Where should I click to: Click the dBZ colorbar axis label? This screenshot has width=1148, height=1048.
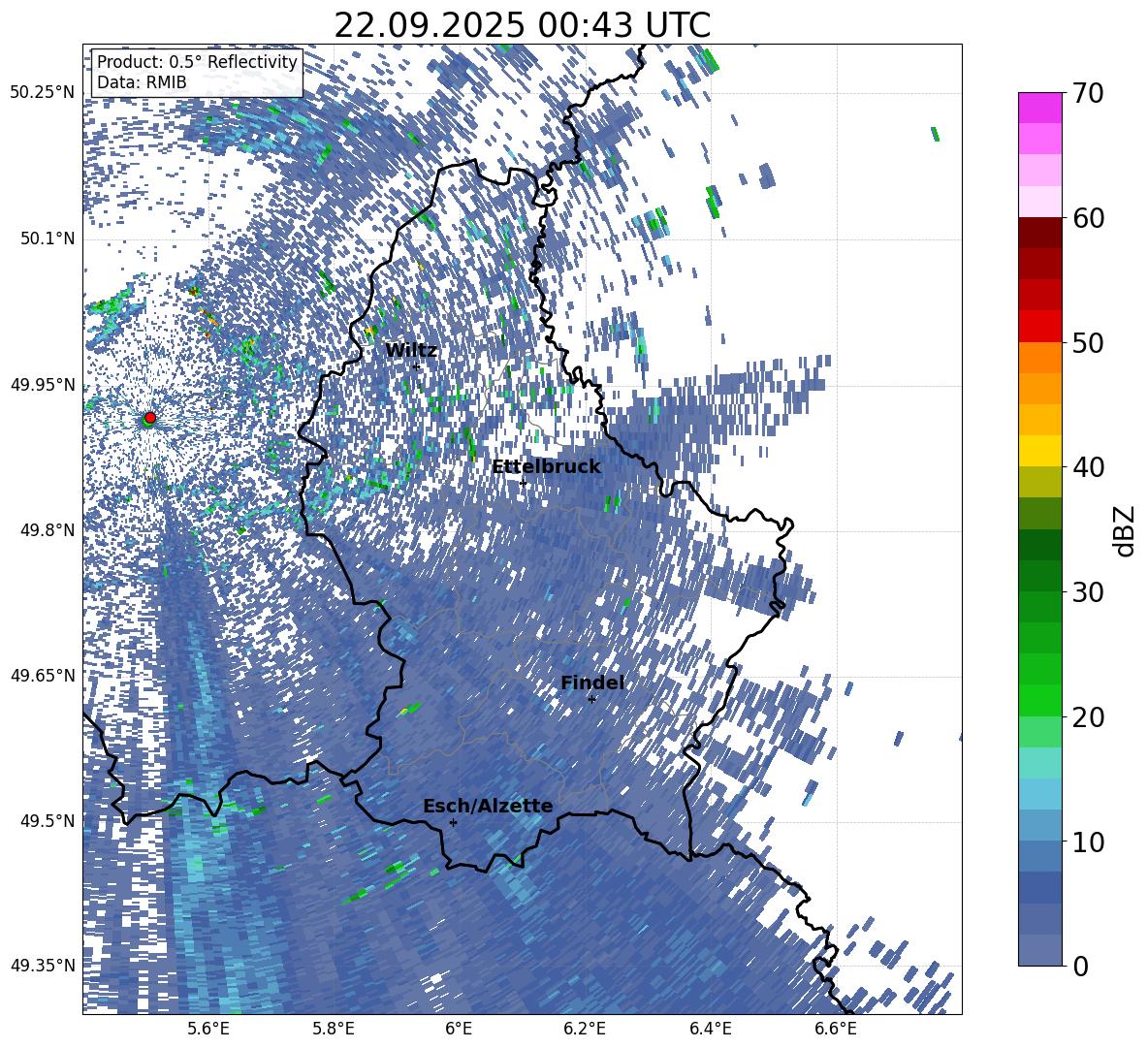(x=1126, y=530)
